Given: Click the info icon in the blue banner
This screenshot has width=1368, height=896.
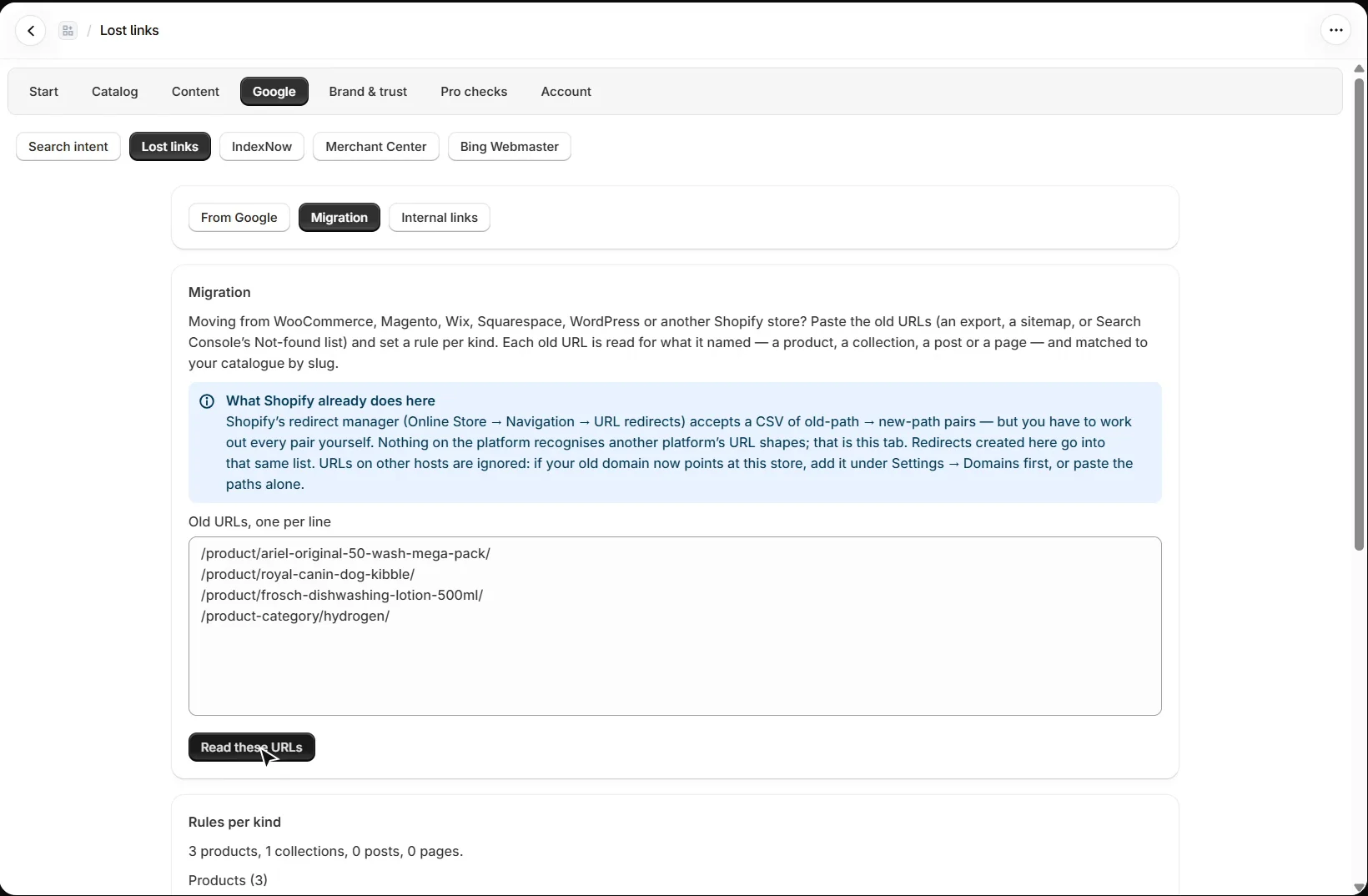Looking at the screenshot, I should pyautogui.click(x=207, y=401).
